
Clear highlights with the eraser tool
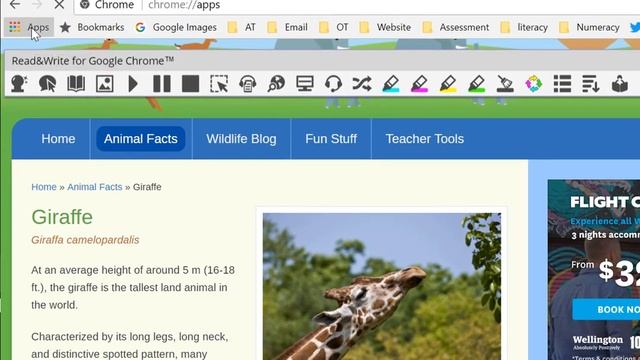505,84
